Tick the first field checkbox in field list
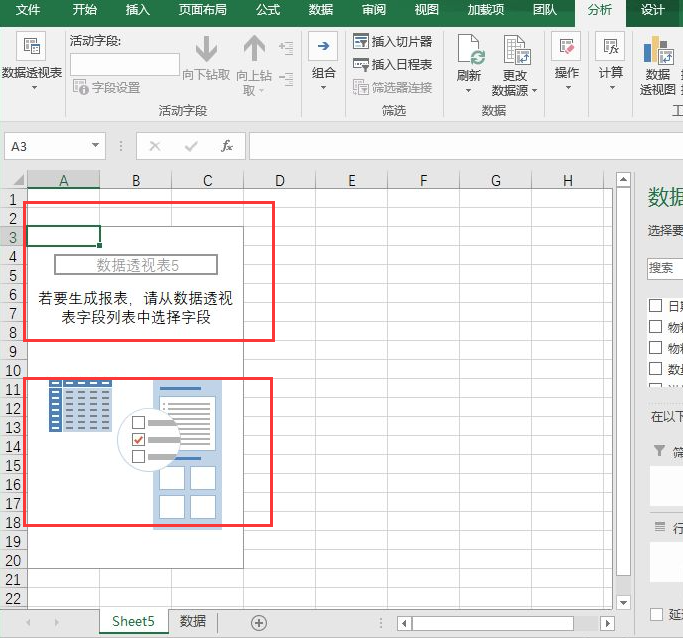Screen dimensions: 683x638 tap(655, 306)
